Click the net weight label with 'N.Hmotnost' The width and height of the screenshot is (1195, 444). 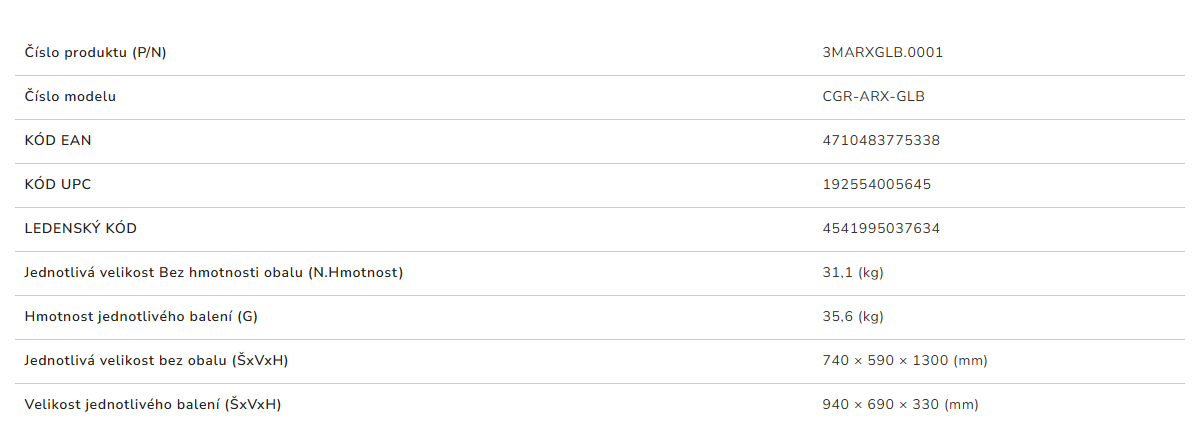pos(214,272)
